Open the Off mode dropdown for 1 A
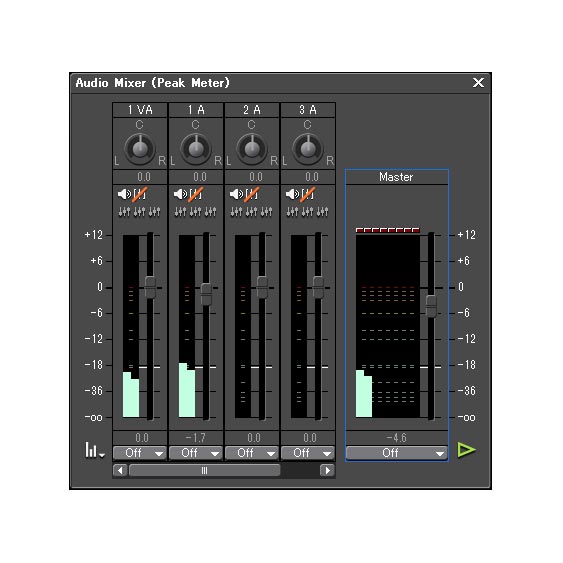Image resolution: width=563 pixels, height=563 pixels. [196, 453]
